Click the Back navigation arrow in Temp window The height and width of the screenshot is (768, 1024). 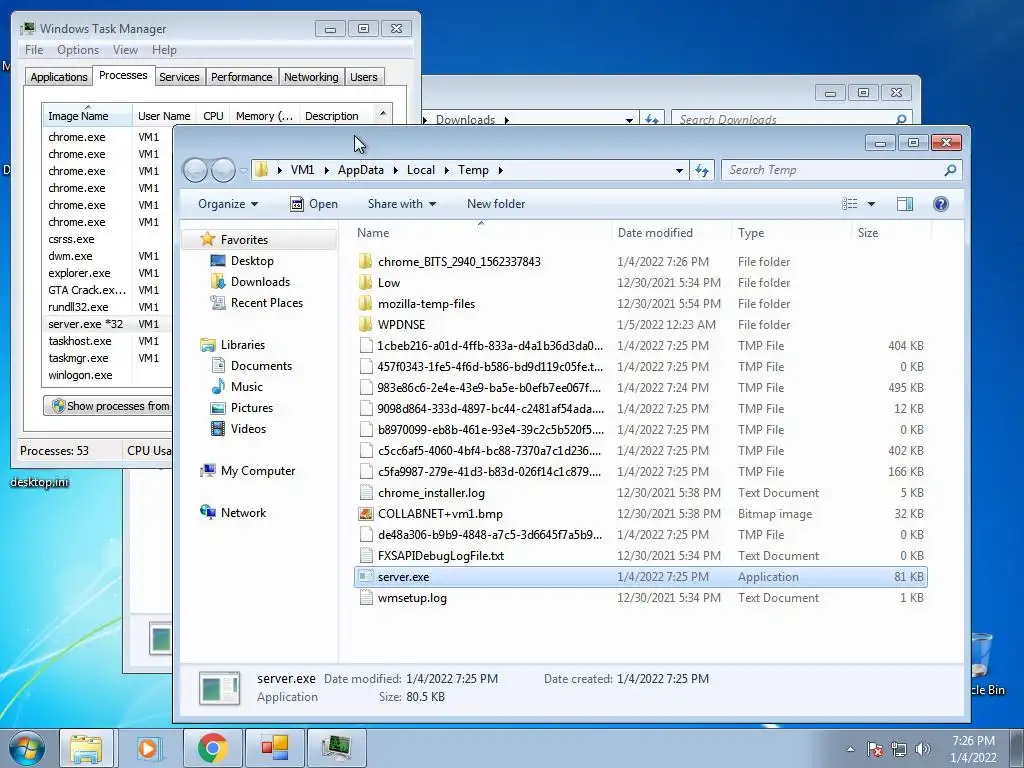tap(195, 170)
